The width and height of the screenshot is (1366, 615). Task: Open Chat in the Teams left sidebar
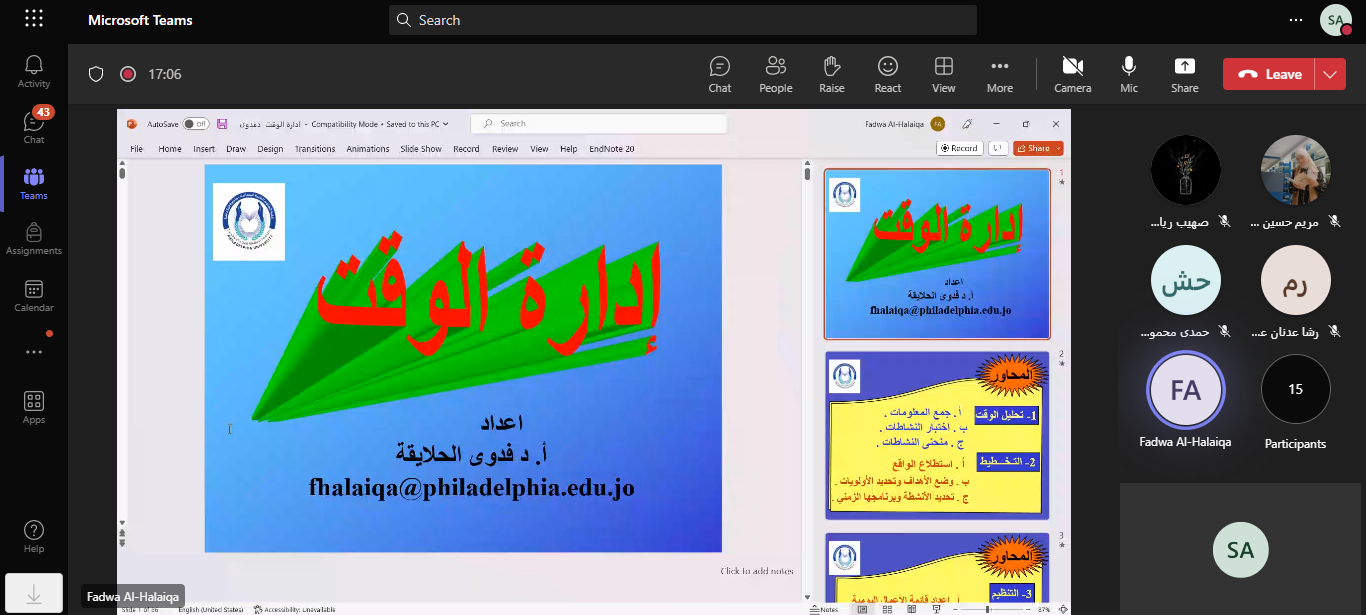click(x=34, y=127)
